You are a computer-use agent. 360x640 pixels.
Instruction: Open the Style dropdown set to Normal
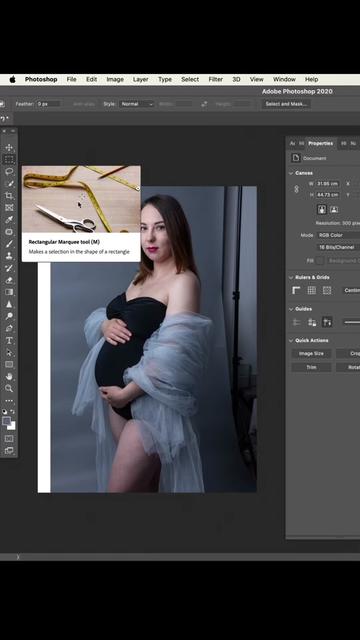pos(137,104)
